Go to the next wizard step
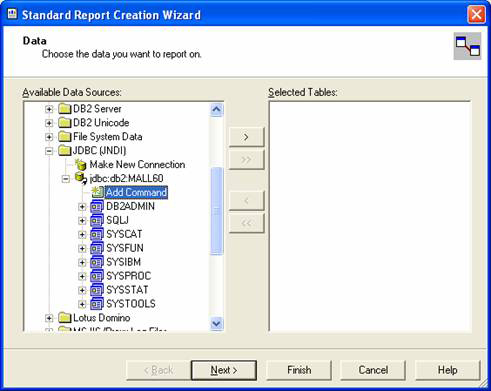The height and width of the screenshot is (391, 491). [x=224, y=370]
